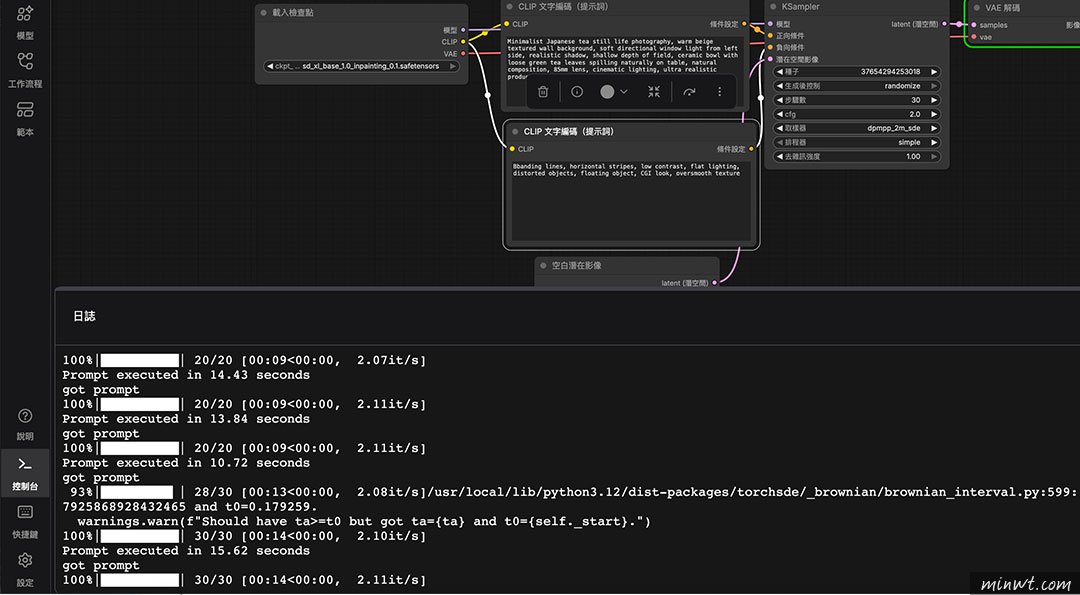Viewport: 1080px width, 595px height.
Task: Collapse the node using the toolbar collapse icon
Action: pyautogui.click(x=653, y=91)
